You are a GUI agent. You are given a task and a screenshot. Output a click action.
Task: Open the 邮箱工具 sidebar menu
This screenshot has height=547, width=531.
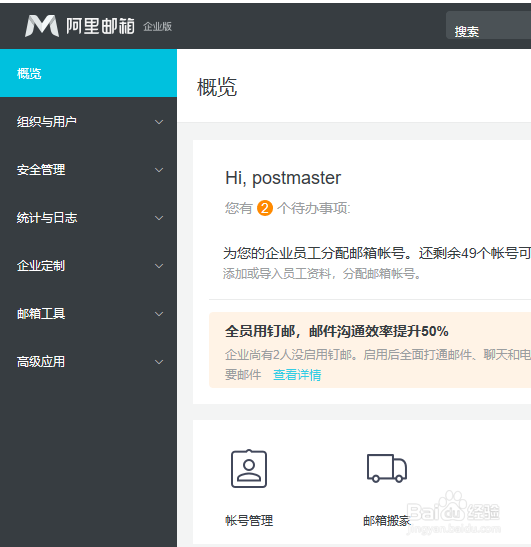pos(88,314)
